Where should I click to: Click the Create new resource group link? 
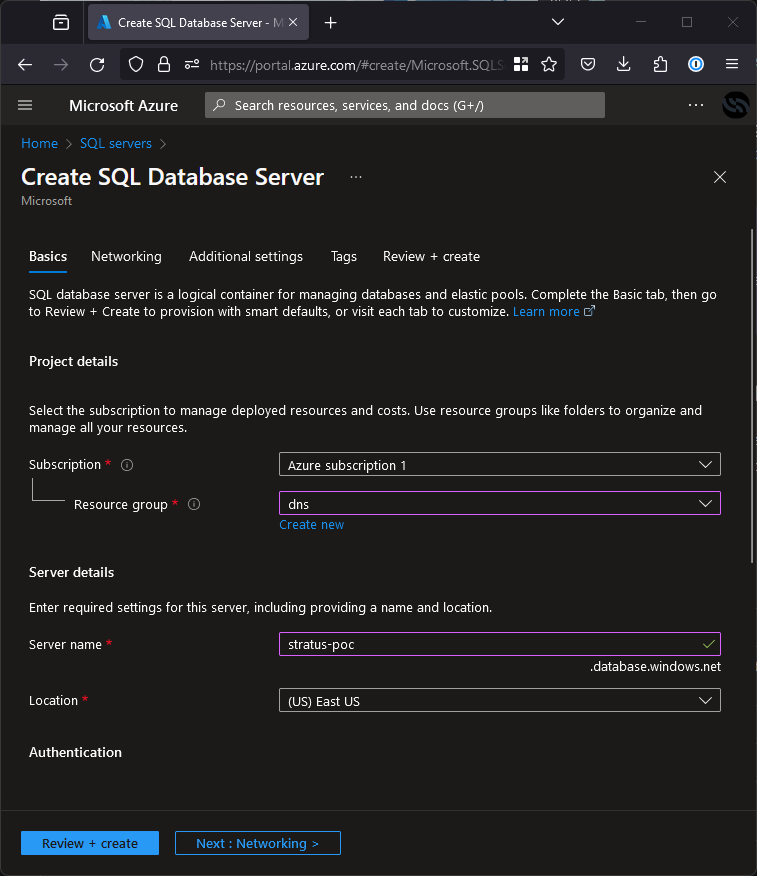coord(312,525)
